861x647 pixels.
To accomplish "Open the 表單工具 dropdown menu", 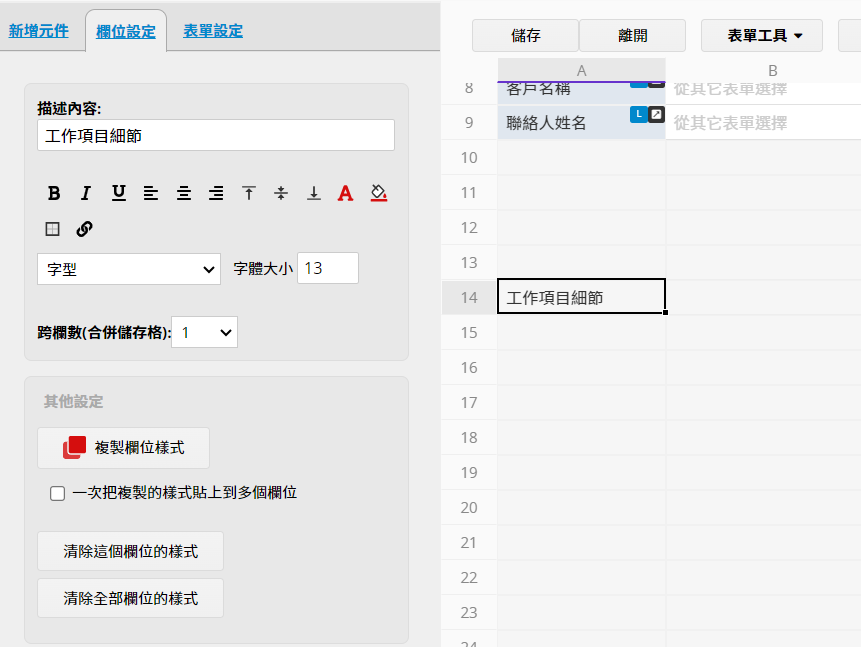I will (761, 36).
